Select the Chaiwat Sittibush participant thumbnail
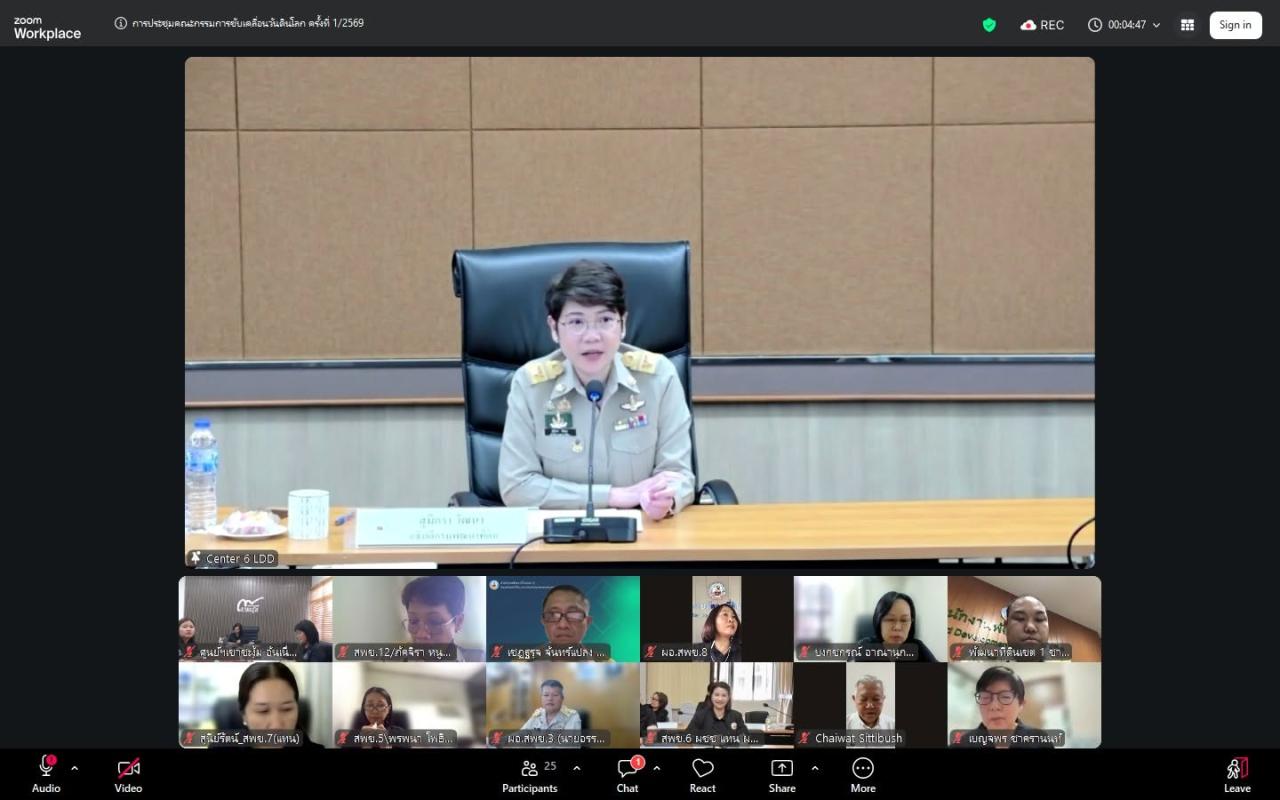This screenshot has height=800, width=1280. click(871, 705)
